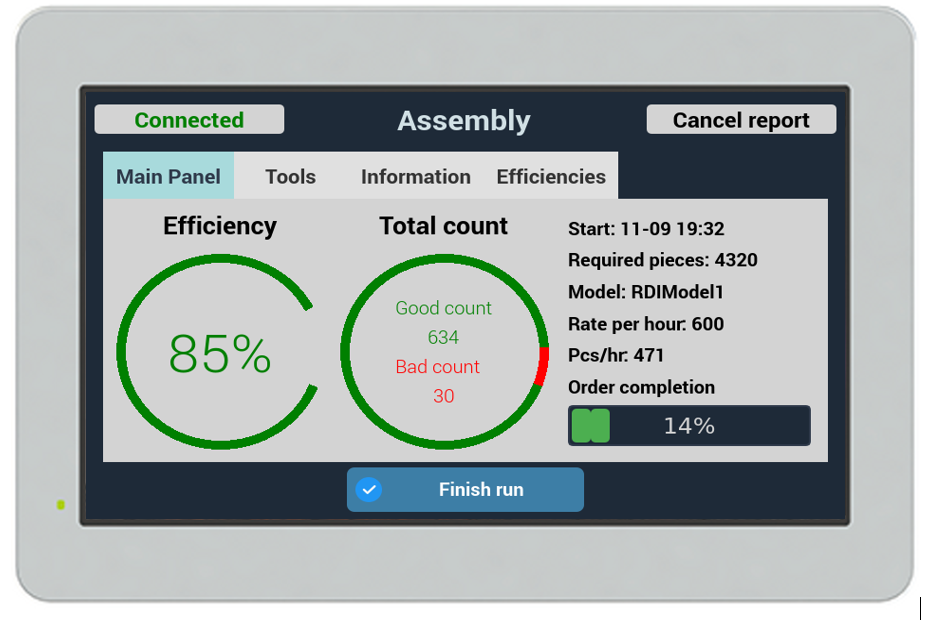932x627 pixels.
Task: Click the Assembly title text
Action: click(464, 121)
